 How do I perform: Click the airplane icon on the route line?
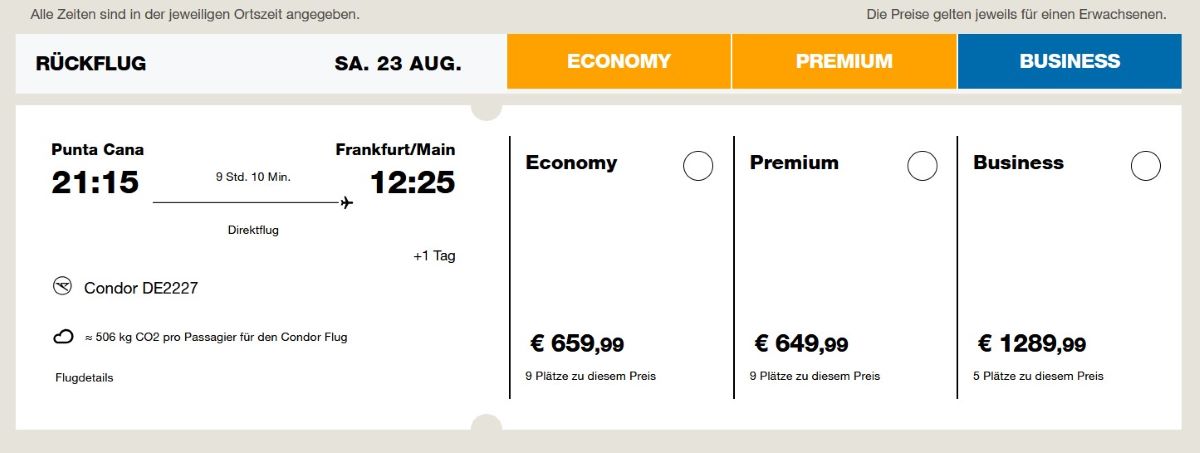(346, 203)
